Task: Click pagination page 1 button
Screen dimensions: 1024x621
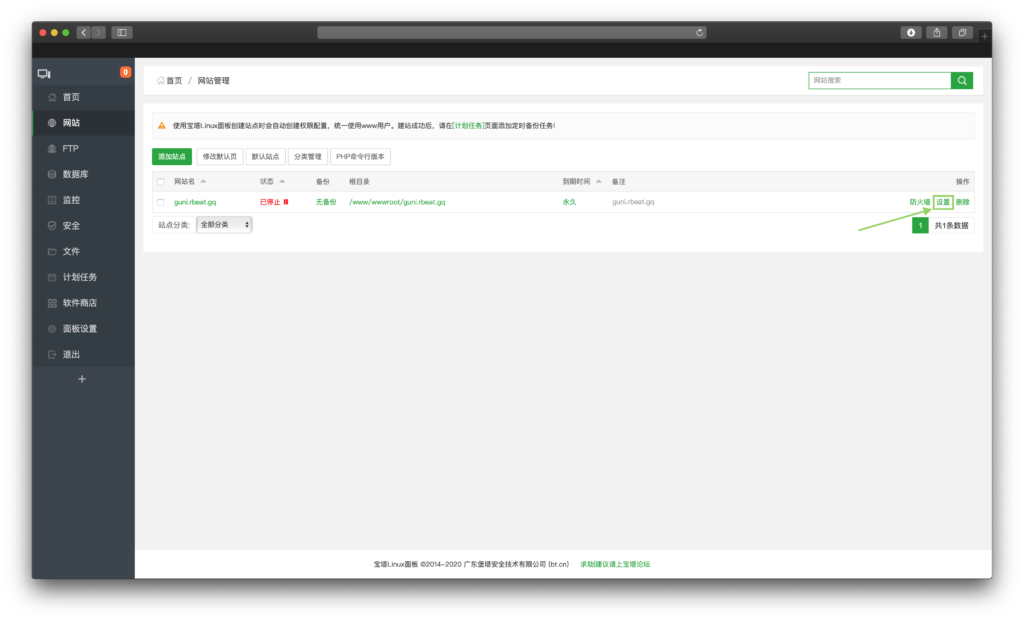Action: pyautogui.click(x=920, y=225)
